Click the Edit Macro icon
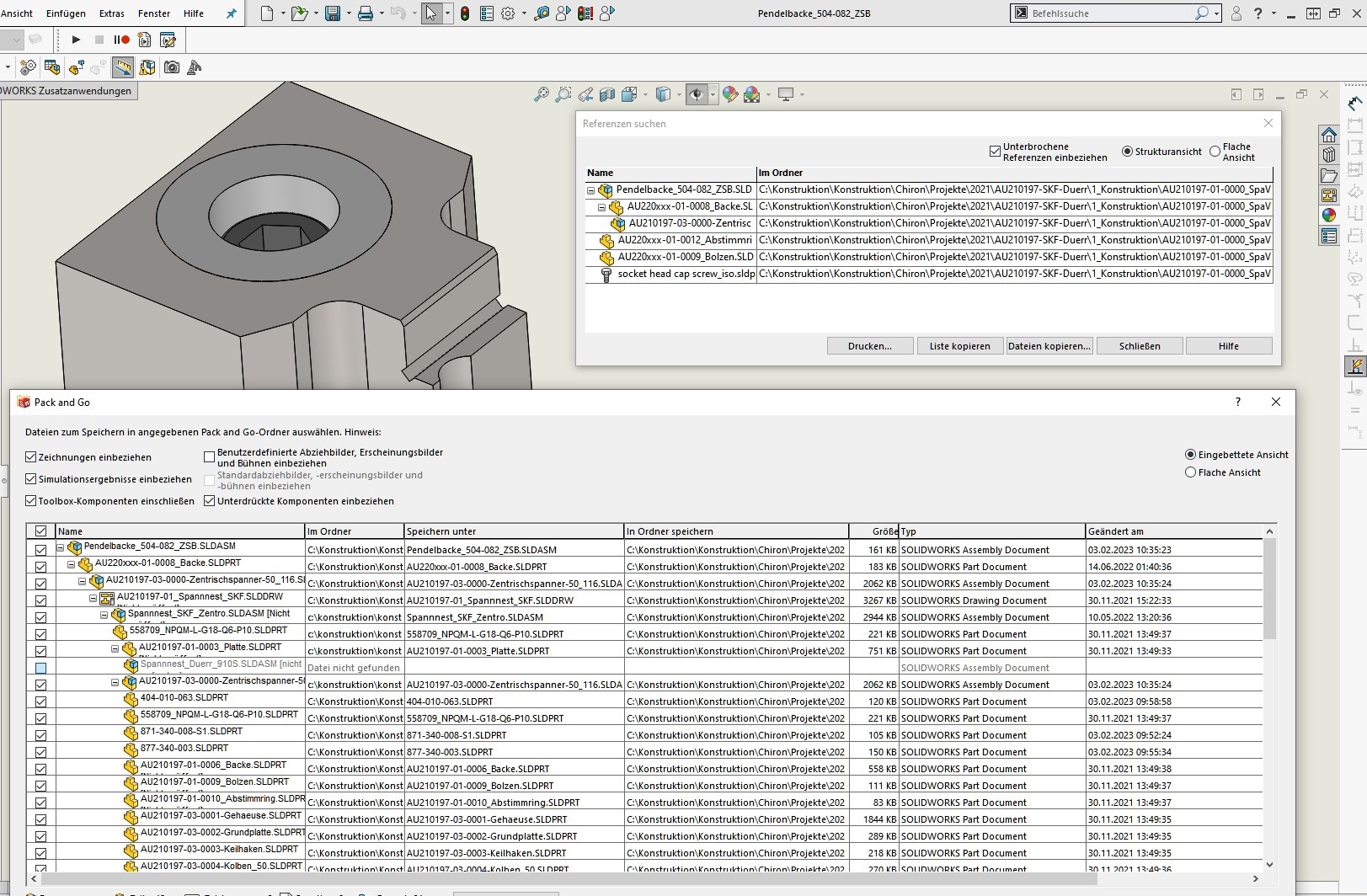 pos(168,40)
